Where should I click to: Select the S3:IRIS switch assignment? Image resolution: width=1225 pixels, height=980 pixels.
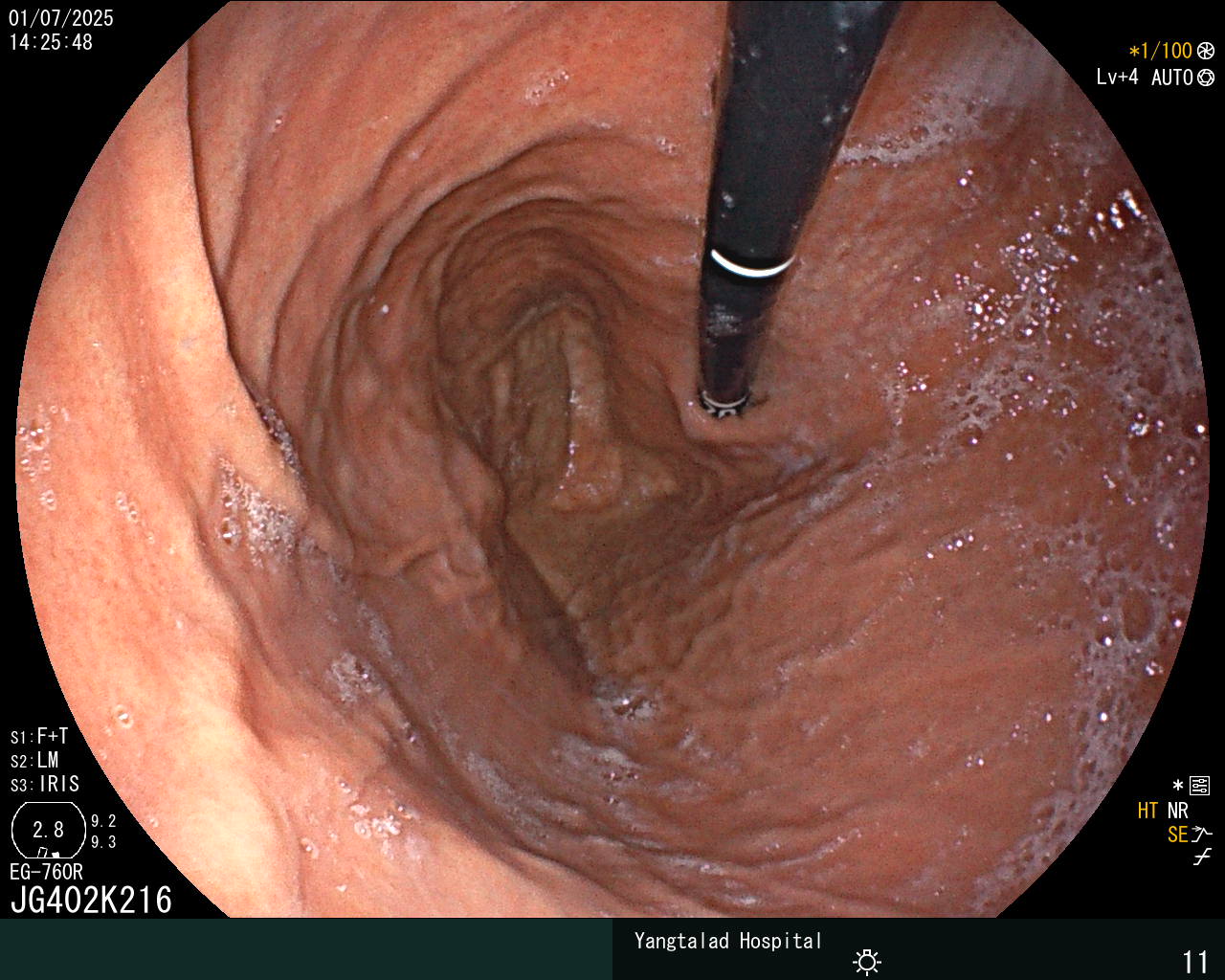tap(45, 784)
